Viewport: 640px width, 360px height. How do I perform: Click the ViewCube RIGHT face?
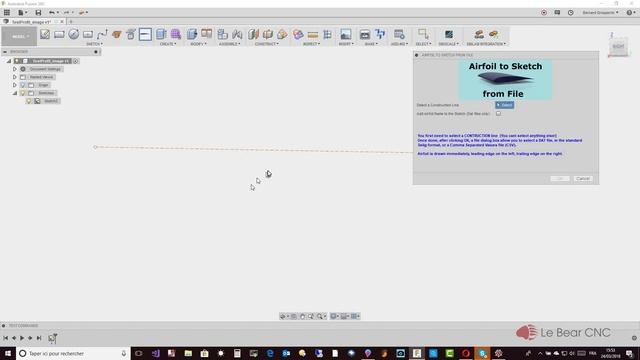coord(618,46)
